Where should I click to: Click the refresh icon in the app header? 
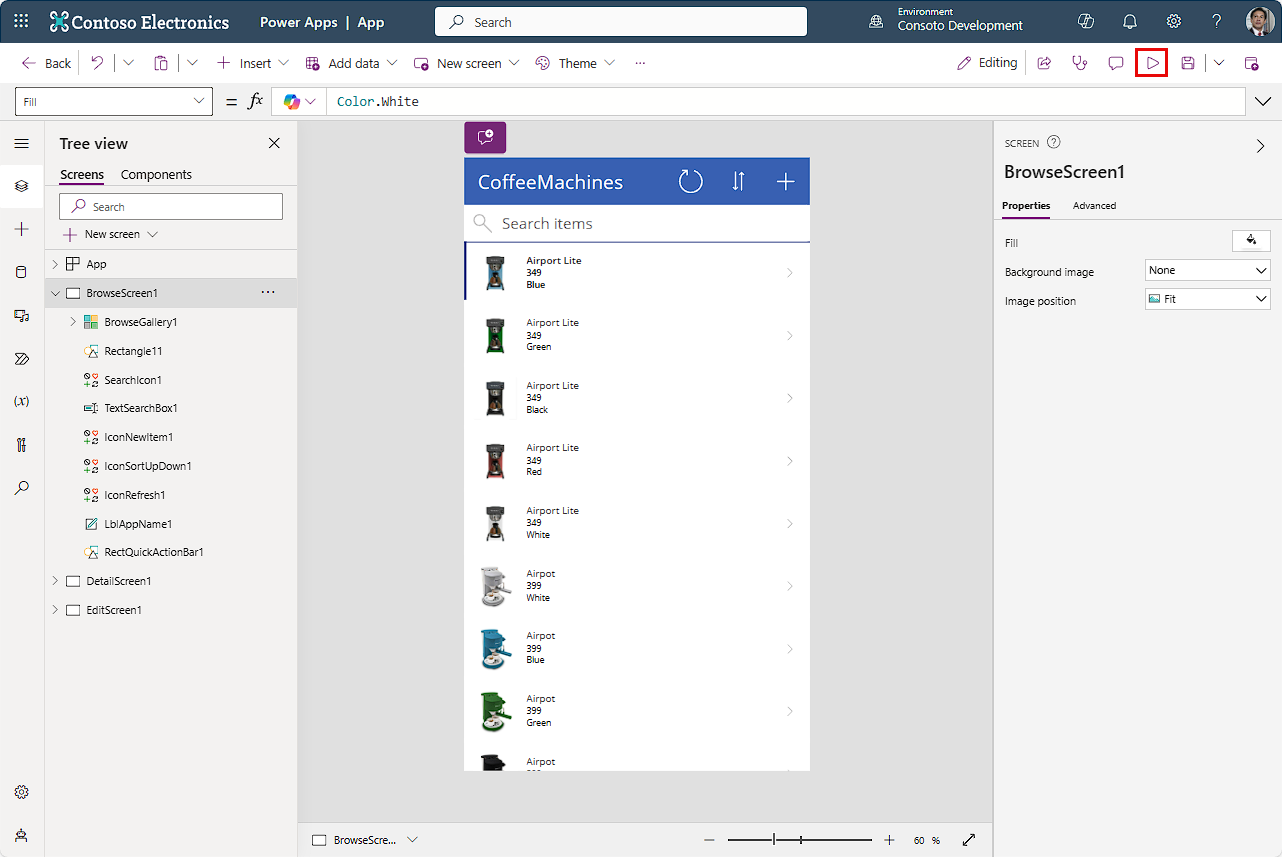[691, 181]
